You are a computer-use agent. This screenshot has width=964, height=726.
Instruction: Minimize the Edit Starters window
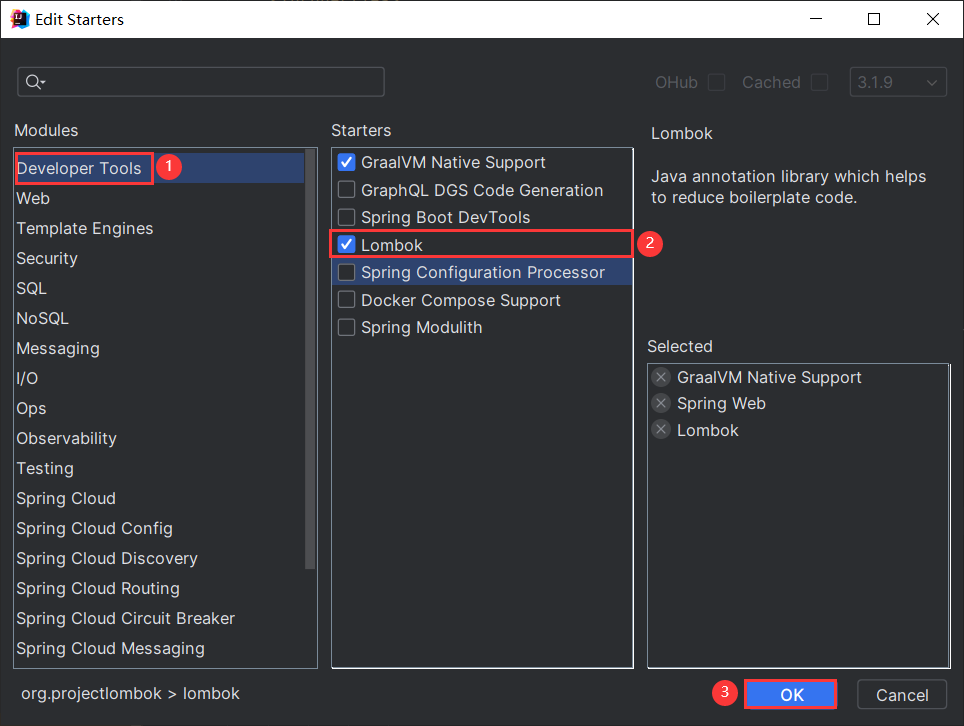tap(816, 19)
